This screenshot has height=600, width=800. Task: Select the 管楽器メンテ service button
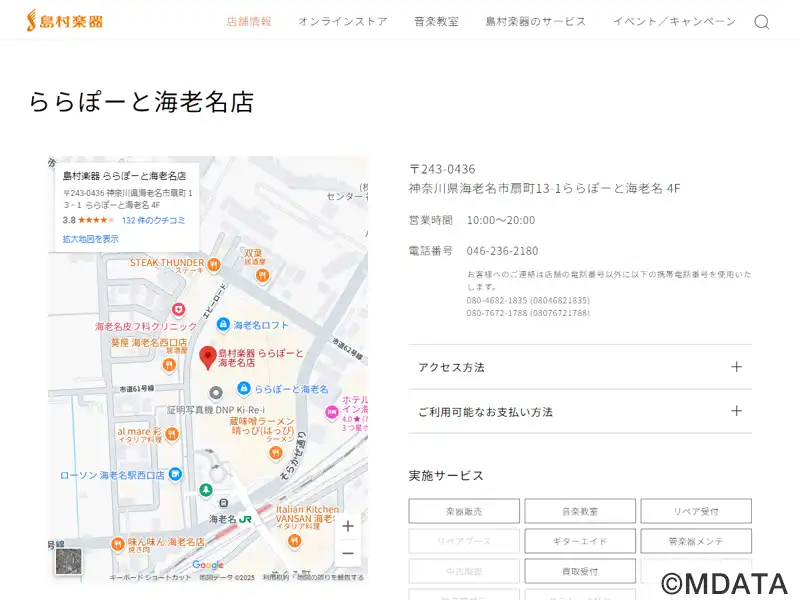pos(696,541)
